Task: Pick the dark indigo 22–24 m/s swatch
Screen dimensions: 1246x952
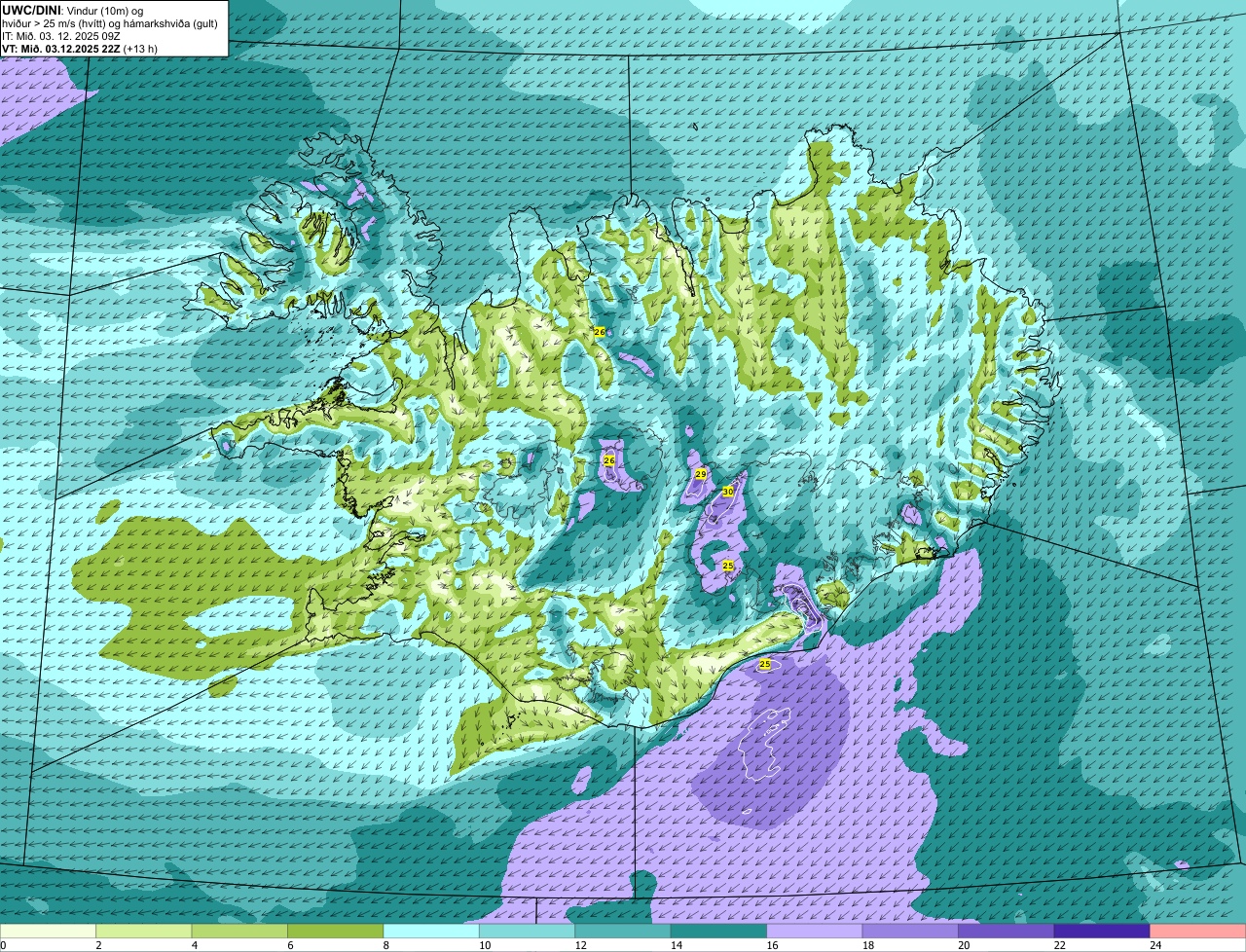Action: pos(1102,932)
